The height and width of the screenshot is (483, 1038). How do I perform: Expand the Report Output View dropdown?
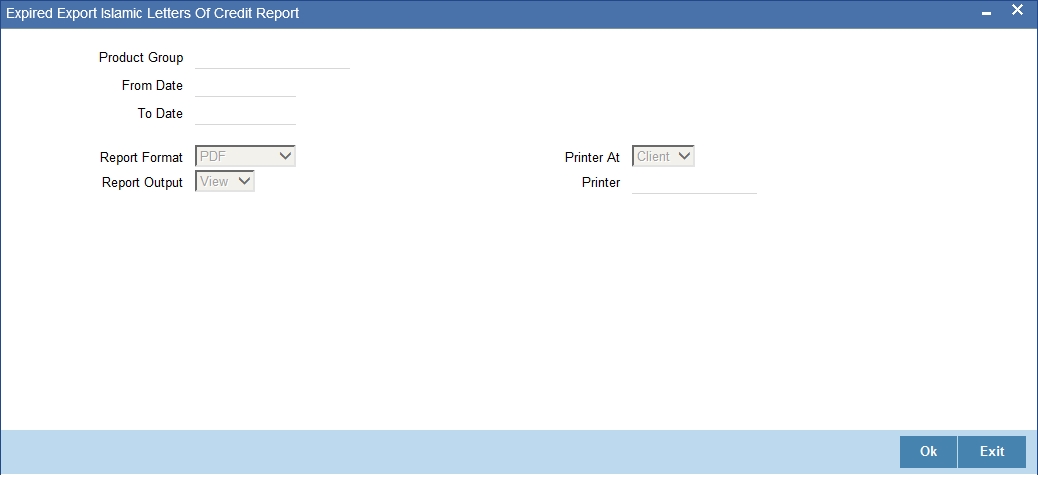pyautogui.click(x=225, y=181)
